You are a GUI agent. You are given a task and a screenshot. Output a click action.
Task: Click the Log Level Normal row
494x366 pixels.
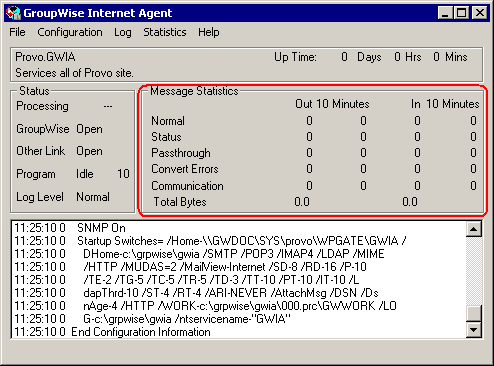click(x=63, y=197)
